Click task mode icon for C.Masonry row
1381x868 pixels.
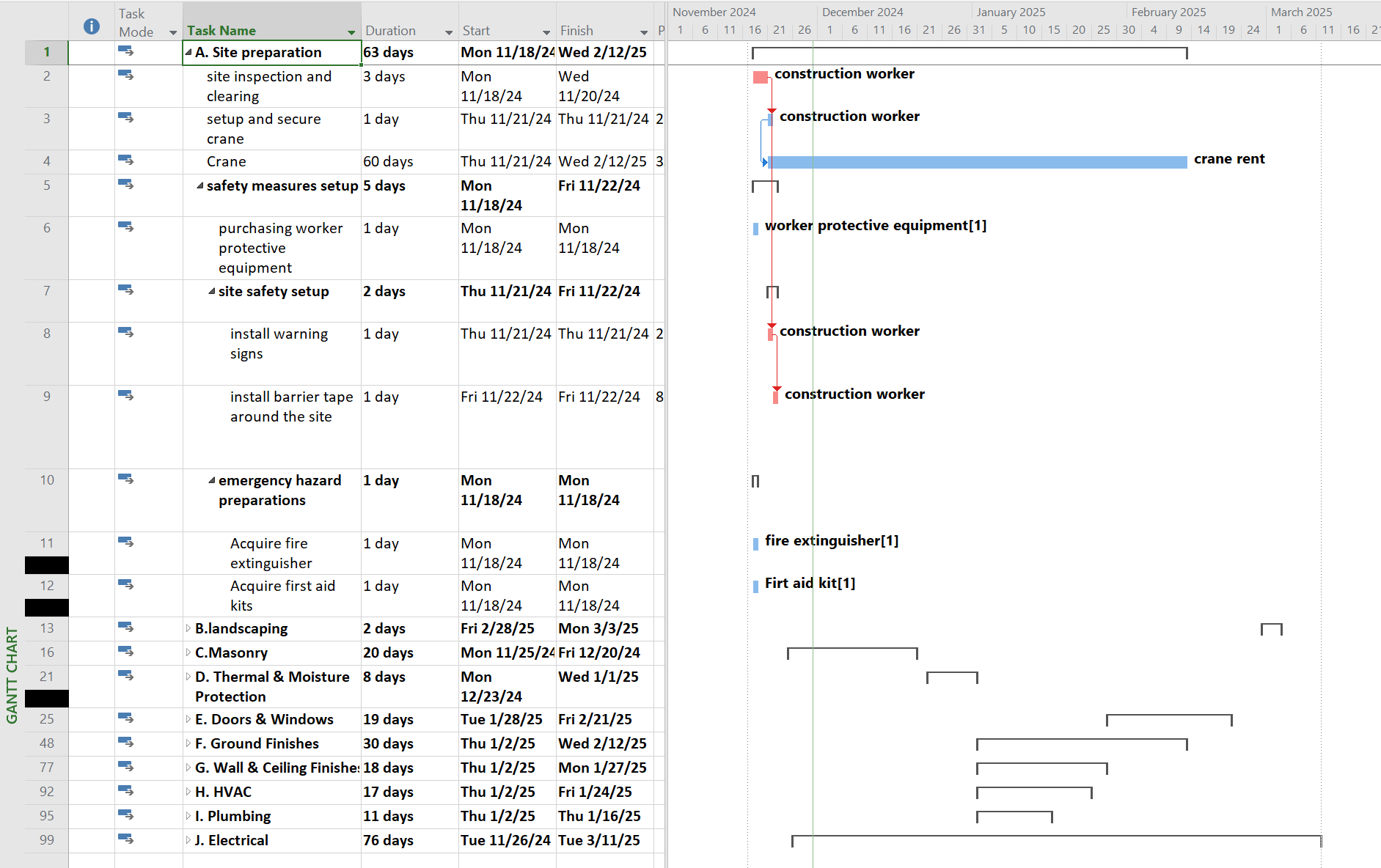[126, 651]
